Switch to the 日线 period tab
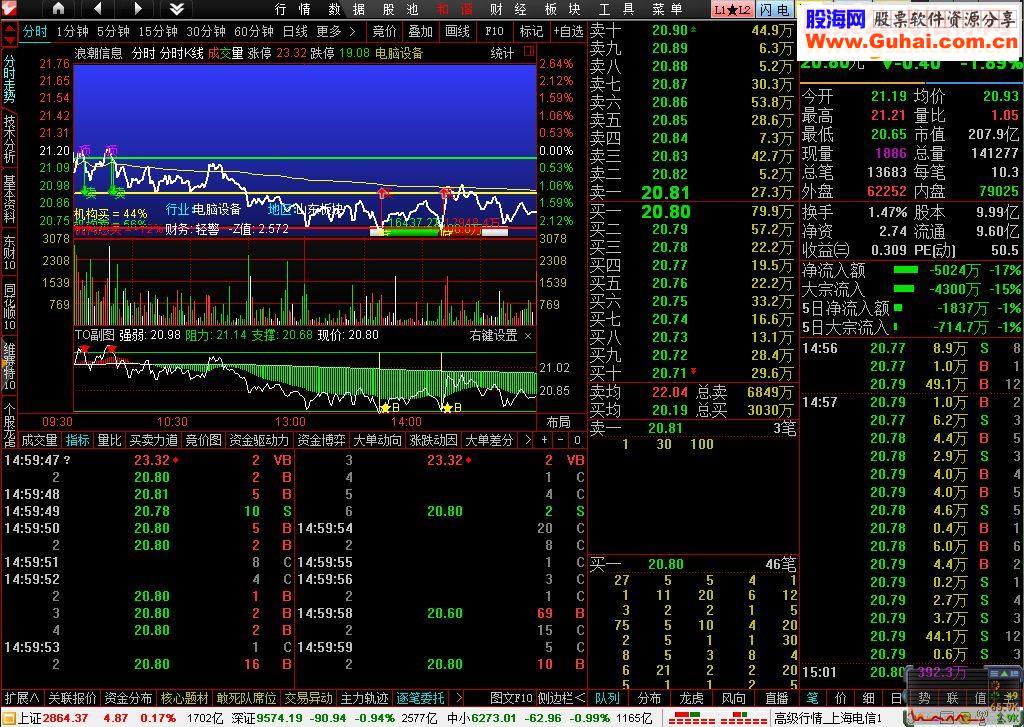The width and height of the screenshot is (1024, 727). coord(295,31)
